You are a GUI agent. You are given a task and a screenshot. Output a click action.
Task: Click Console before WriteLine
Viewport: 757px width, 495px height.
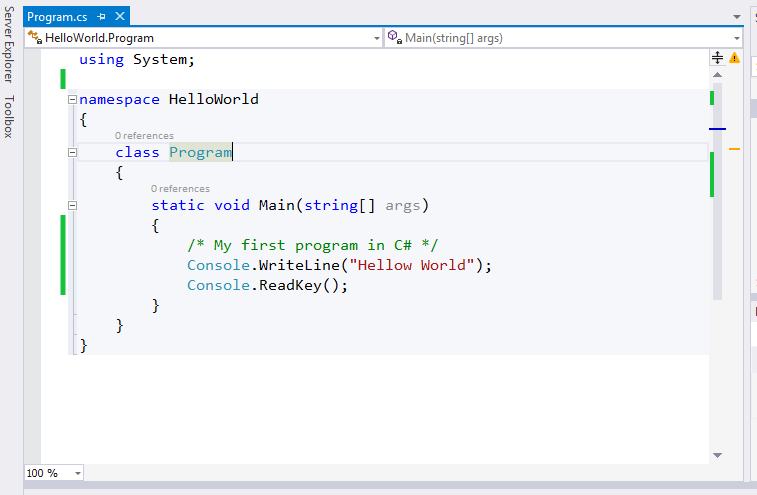point(218,265)
